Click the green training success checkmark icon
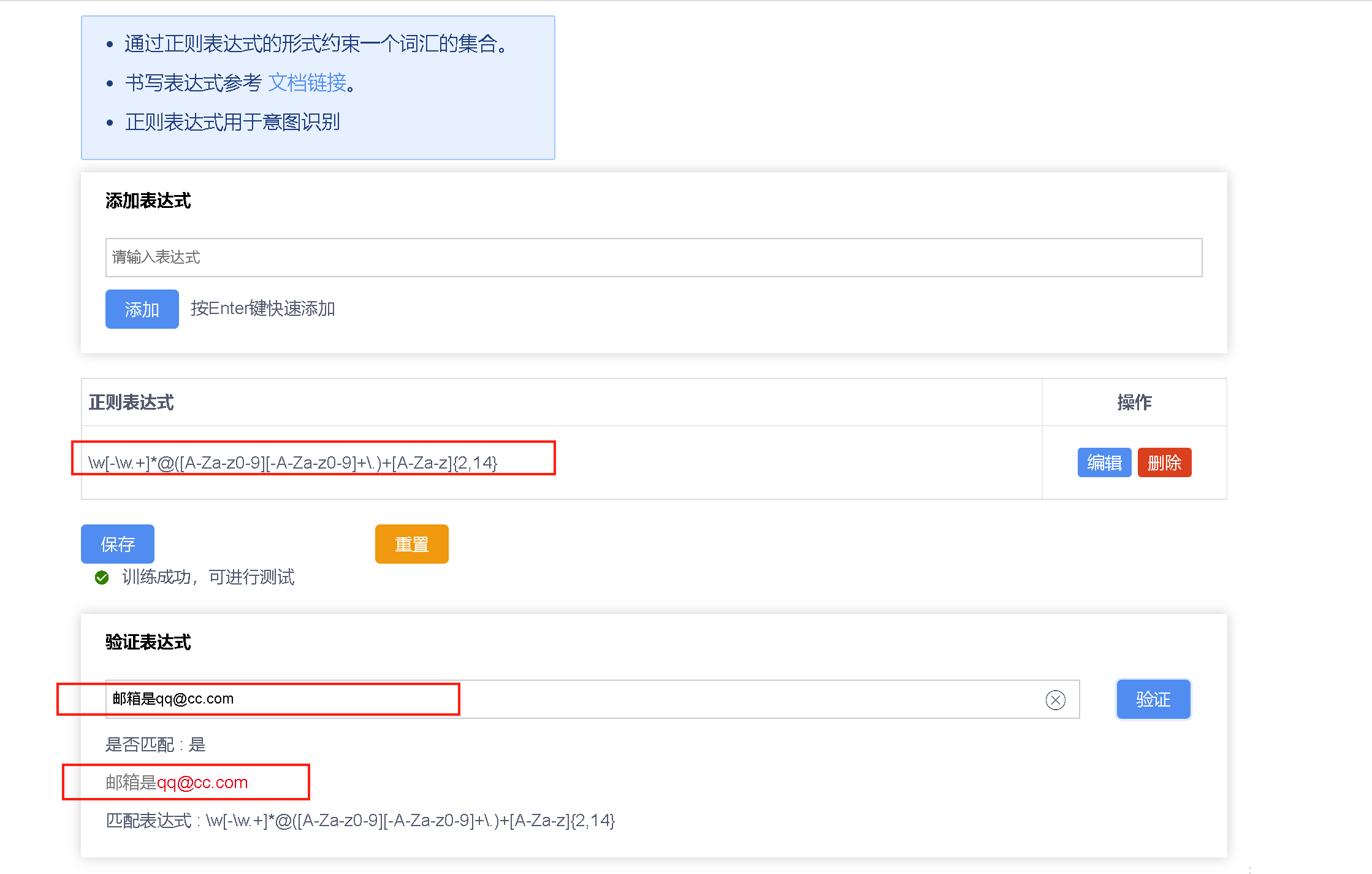The height and width of the screenshot is (874, 1372). [x=102, y=577]
